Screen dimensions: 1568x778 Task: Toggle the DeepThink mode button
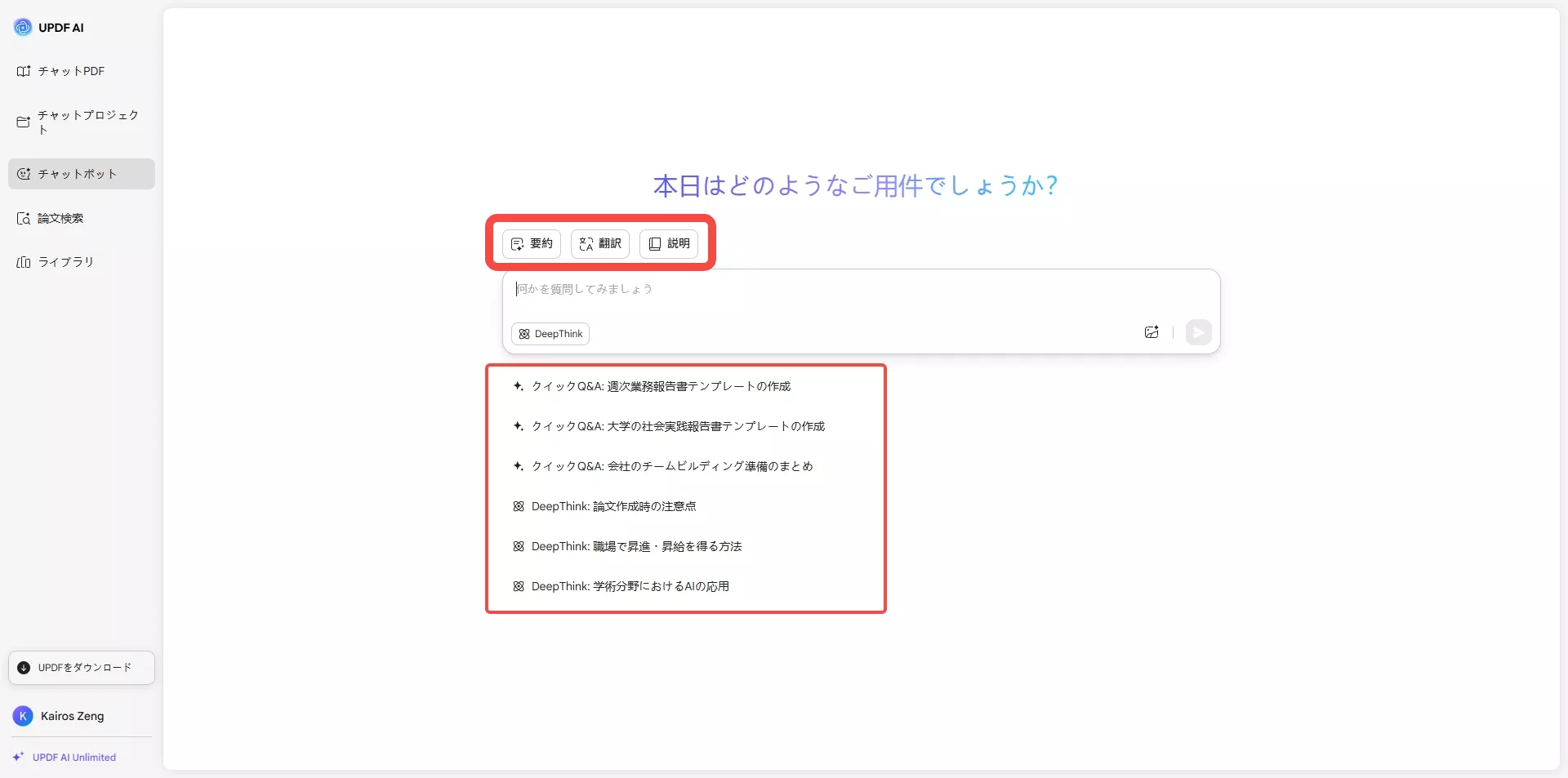[550, 334]
